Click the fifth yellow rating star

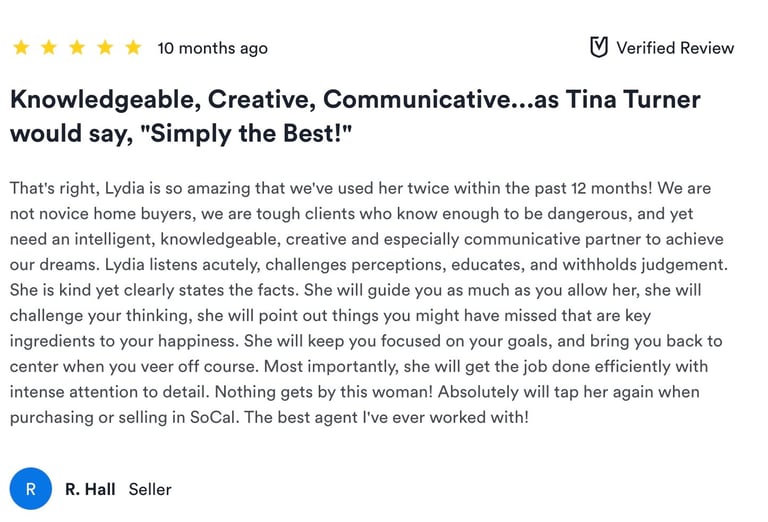pyautogui.click(x=132, y=48)
